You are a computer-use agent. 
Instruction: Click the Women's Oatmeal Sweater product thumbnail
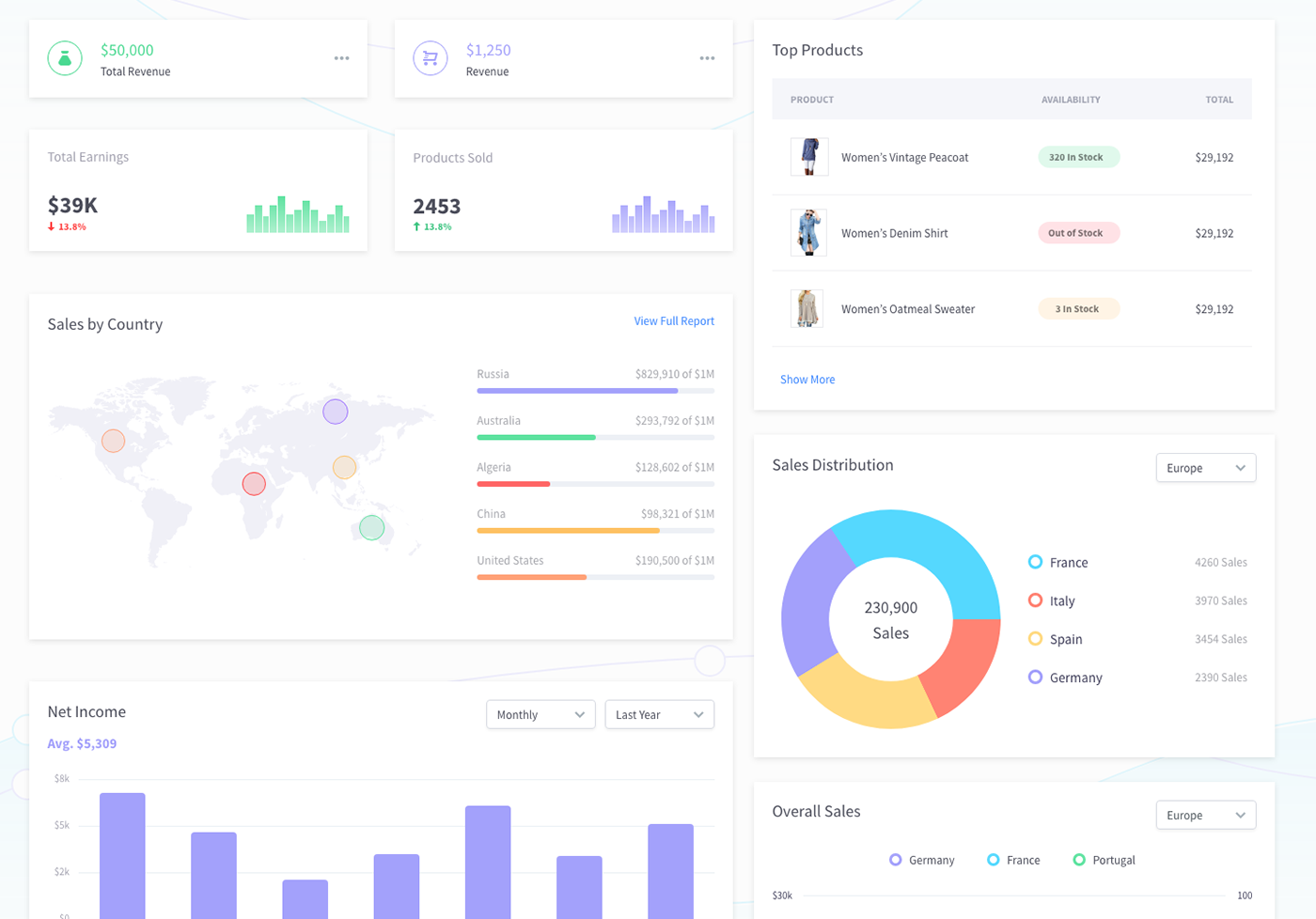807,308
